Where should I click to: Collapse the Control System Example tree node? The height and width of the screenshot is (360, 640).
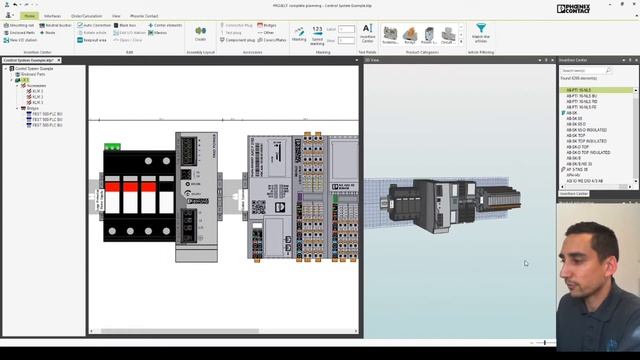pos(6,69)
